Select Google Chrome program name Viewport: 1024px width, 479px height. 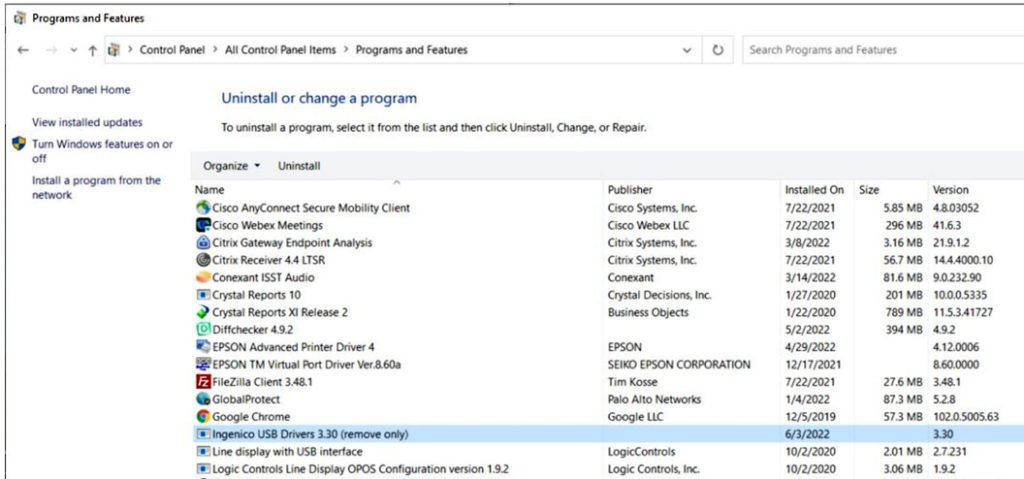(x=251, y=416)
